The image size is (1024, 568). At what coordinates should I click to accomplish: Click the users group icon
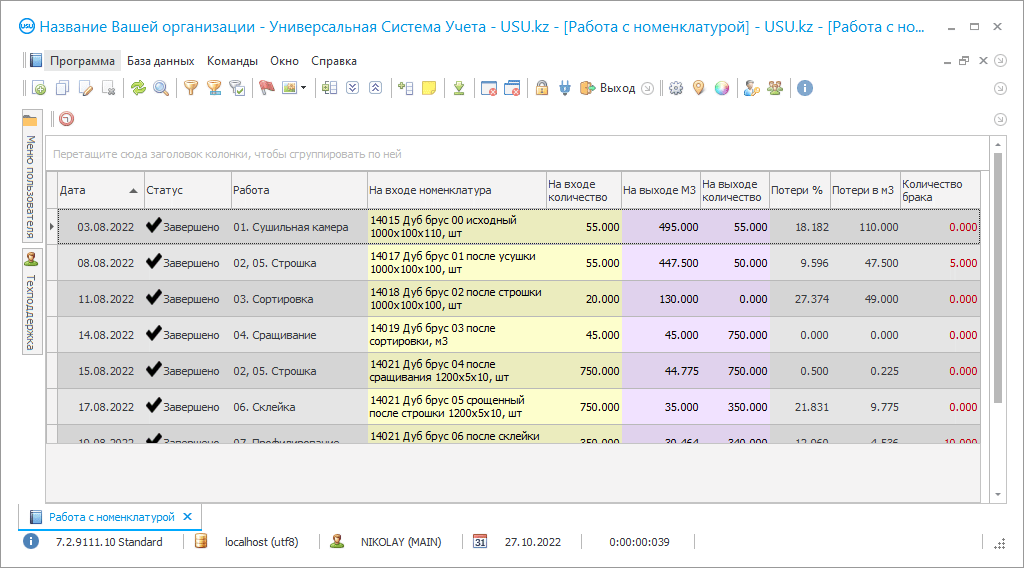coord(775,88)
